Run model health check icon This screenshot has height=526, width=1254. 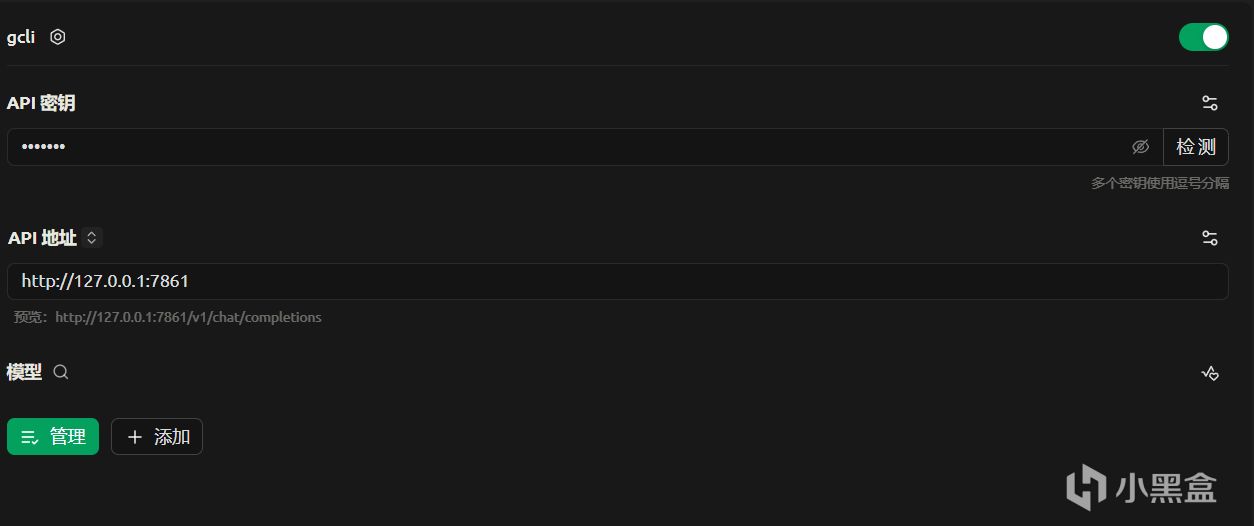click(x=1210, y=373)
